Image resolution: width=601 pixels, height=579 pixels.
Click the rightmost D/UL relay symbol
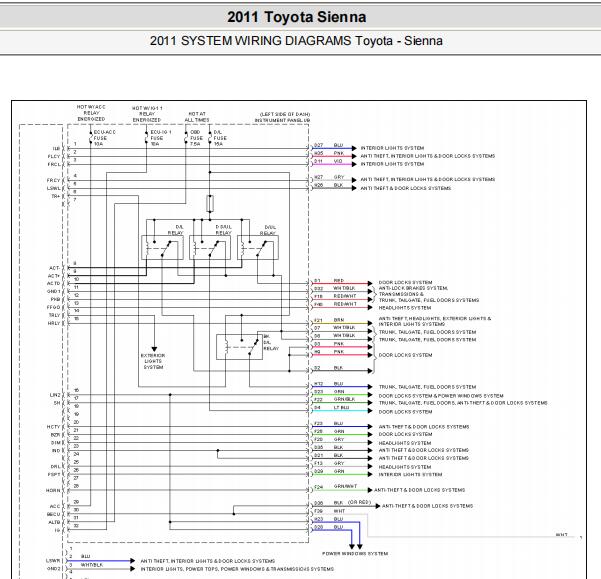(x=258, y=248)
